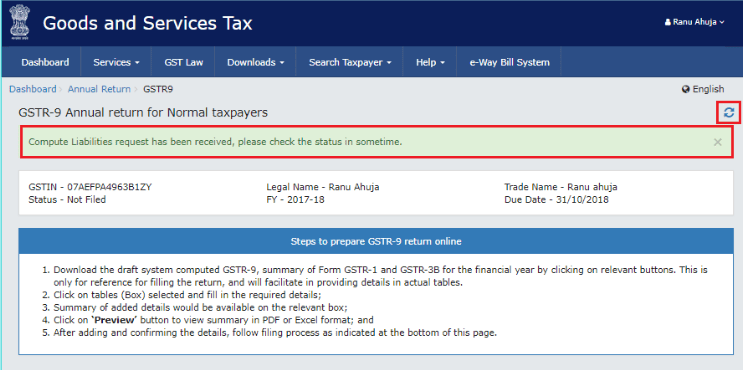The height and width of the screenshot is (370, 743).
Task: Open the Dashboard menu item
Action: click(x=45, y=62)
